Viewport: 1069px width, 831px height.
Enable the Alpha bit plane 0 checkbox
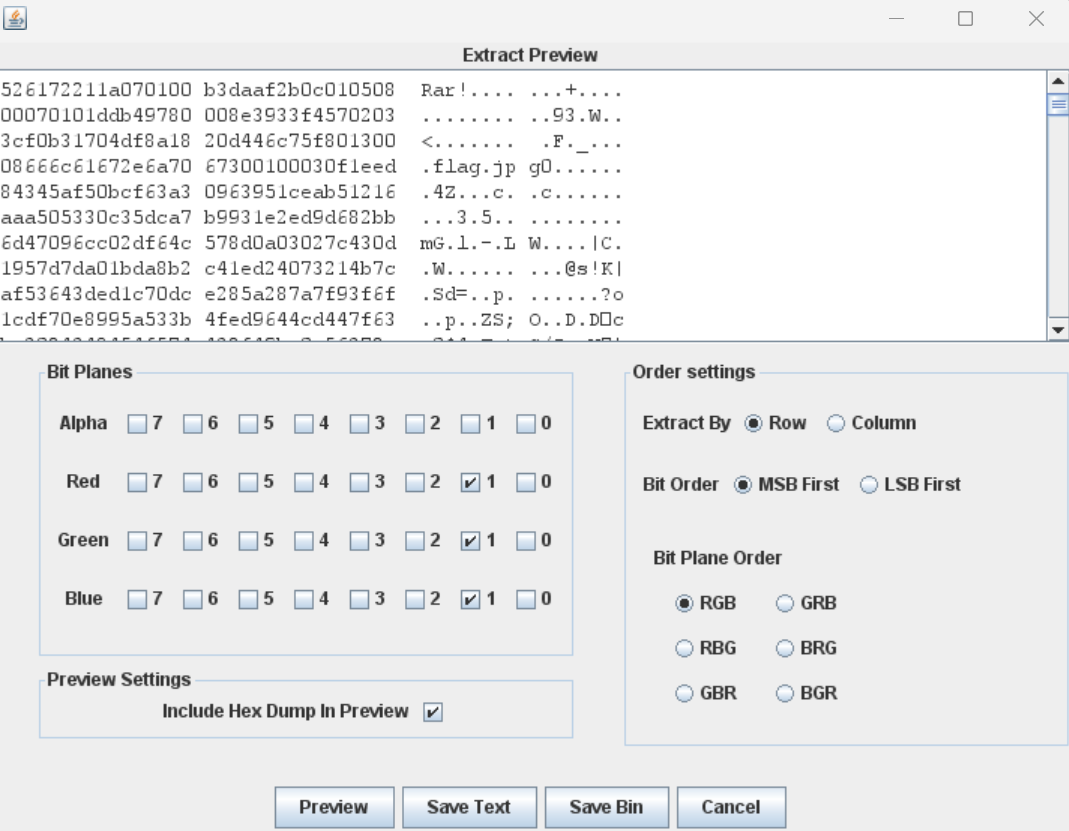tap(526, 424)
